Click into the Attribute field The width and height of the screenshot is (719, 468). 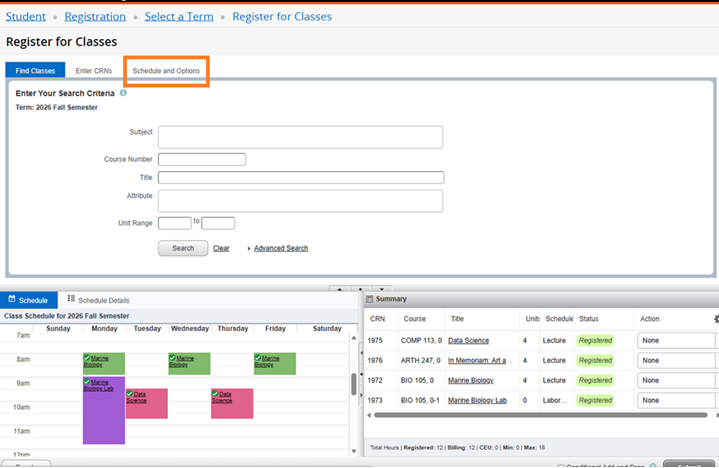tap(300, 201)
